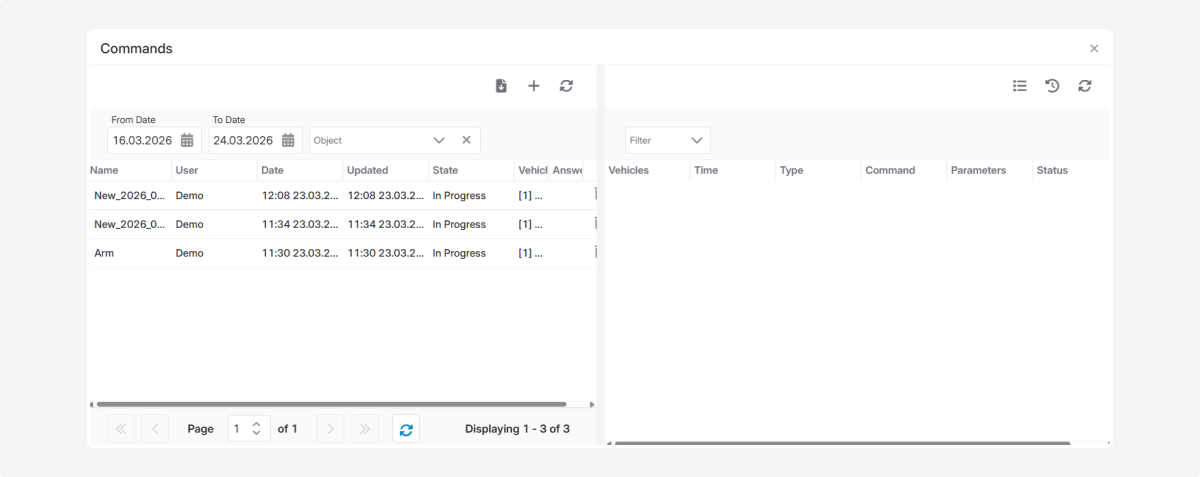This screenshot has width=1200, height=477.
Task: Select the Arm command row
Action: (104, 254)
